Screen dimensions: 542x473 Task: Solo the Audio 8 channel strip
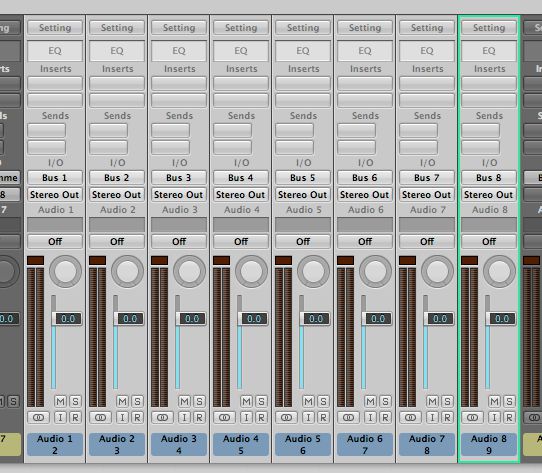509,401
